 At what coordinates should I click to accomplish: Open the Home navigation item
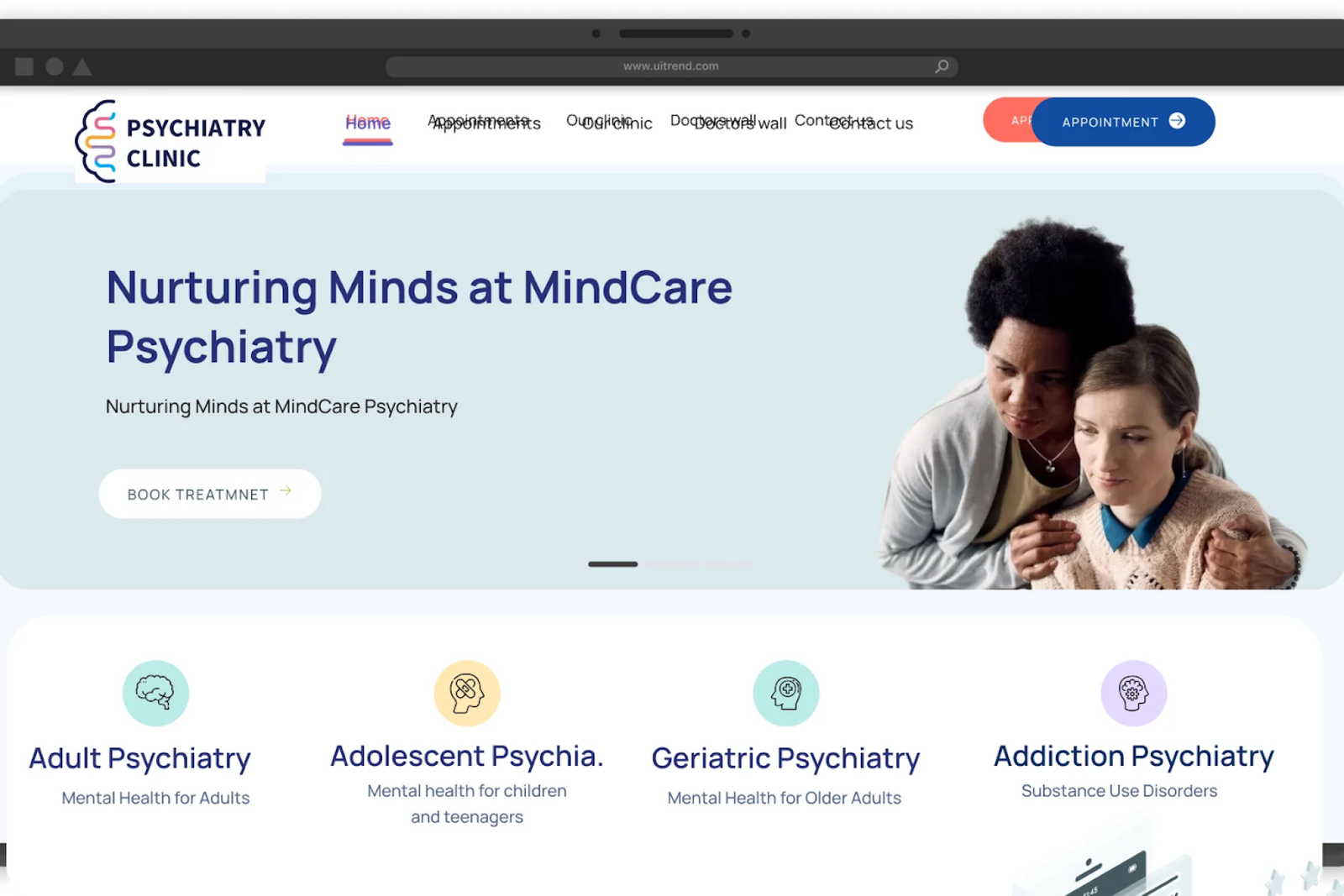click(368, 123)
